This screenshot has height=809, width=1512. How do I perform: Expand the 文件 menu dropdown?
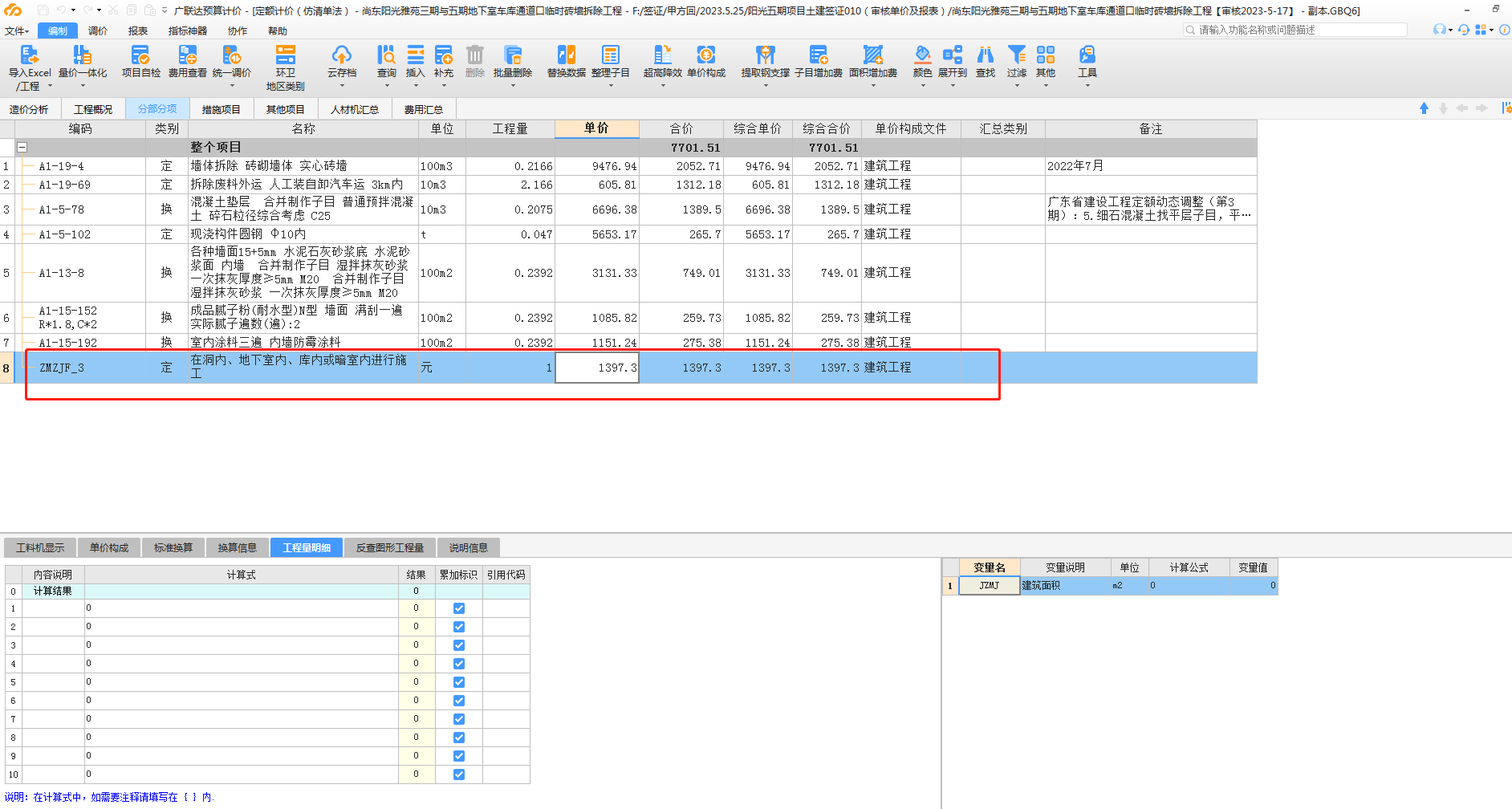click(x=16, y=30)
